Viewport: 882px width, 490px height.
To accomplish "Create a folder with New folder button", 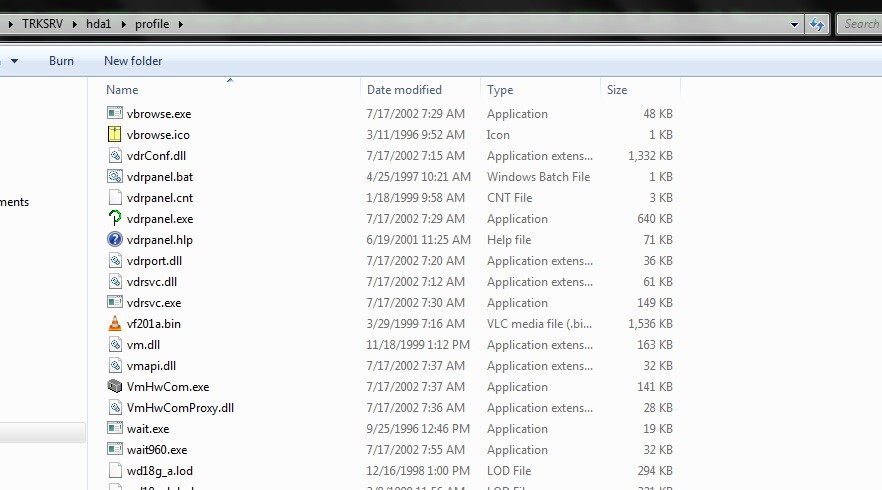I will (x=133, y=61).
